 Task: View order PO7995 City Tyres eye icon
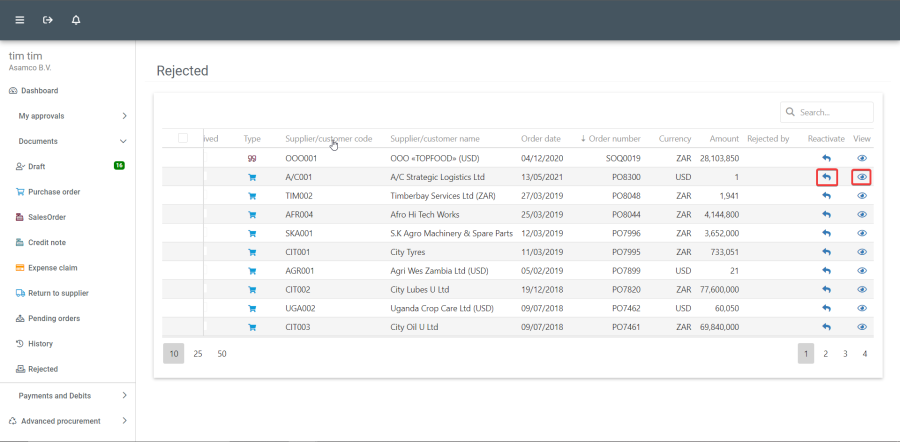862,252
